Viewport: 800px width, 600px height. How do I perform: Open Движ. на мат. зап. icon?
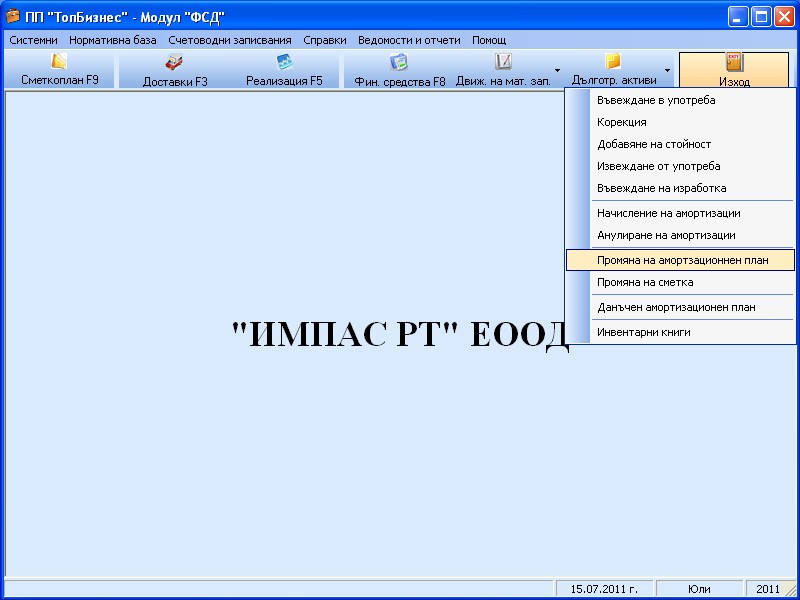503,62
